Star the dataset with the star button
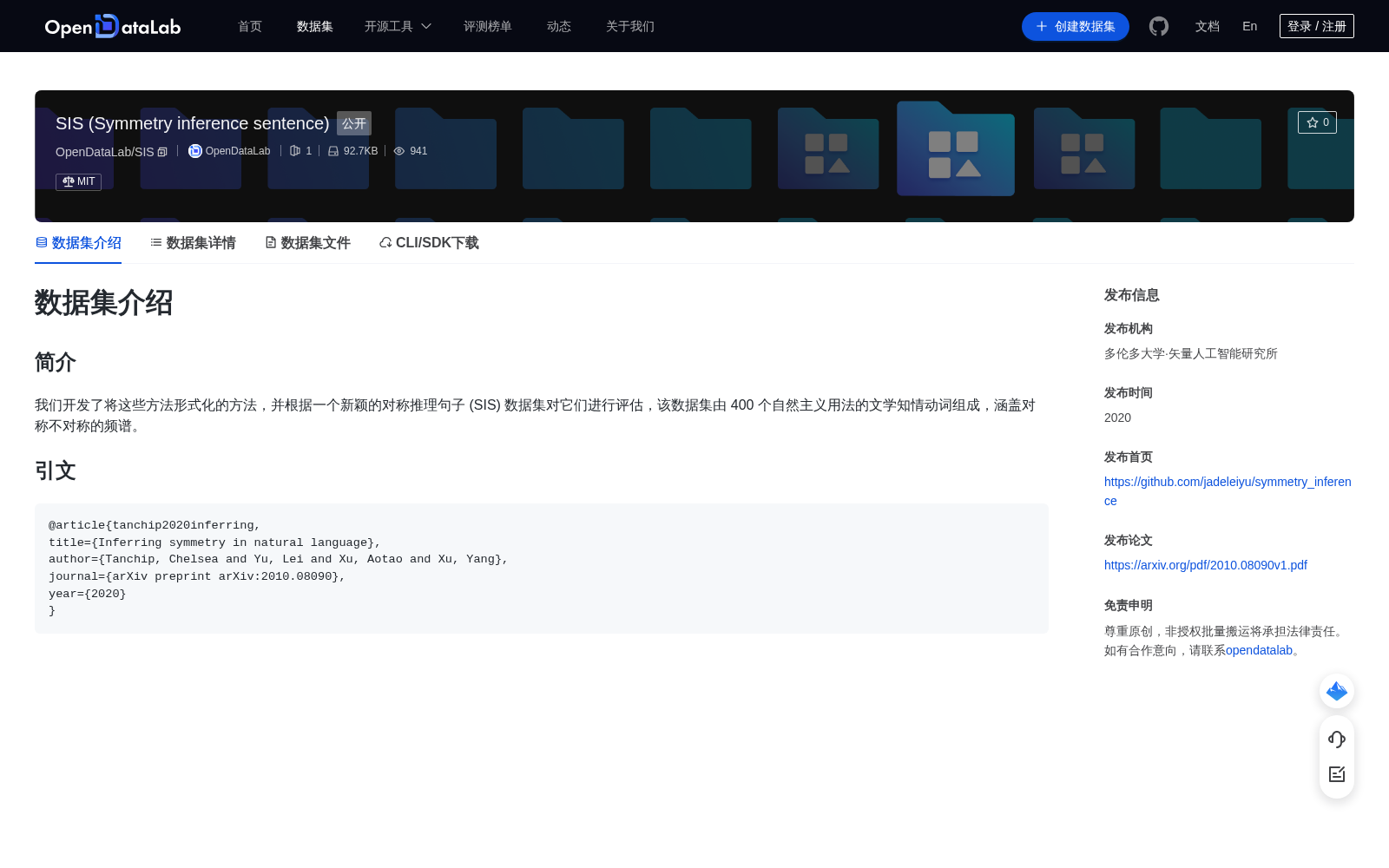The image size is (1389, 868). 1317,122
